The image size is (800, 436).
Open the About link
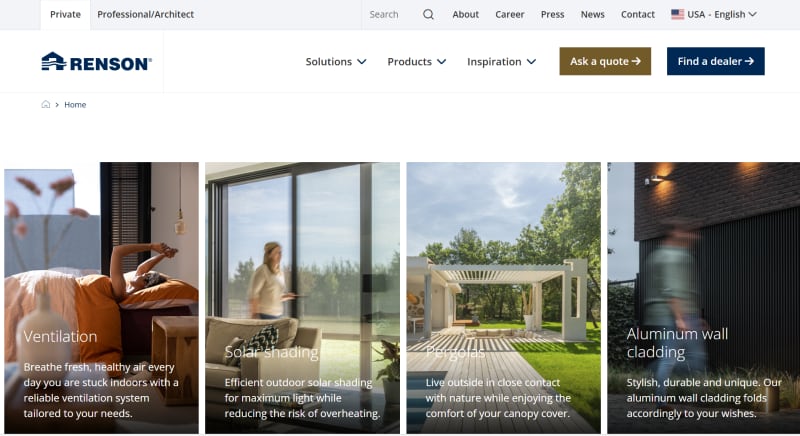point(465,14)
